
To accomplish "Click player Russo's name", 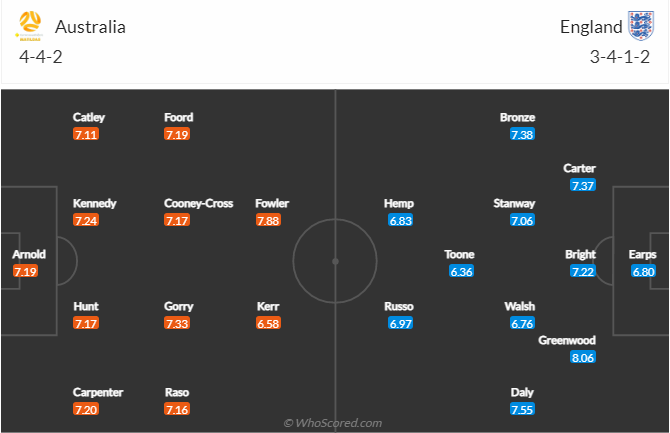I will pos(400,306).
